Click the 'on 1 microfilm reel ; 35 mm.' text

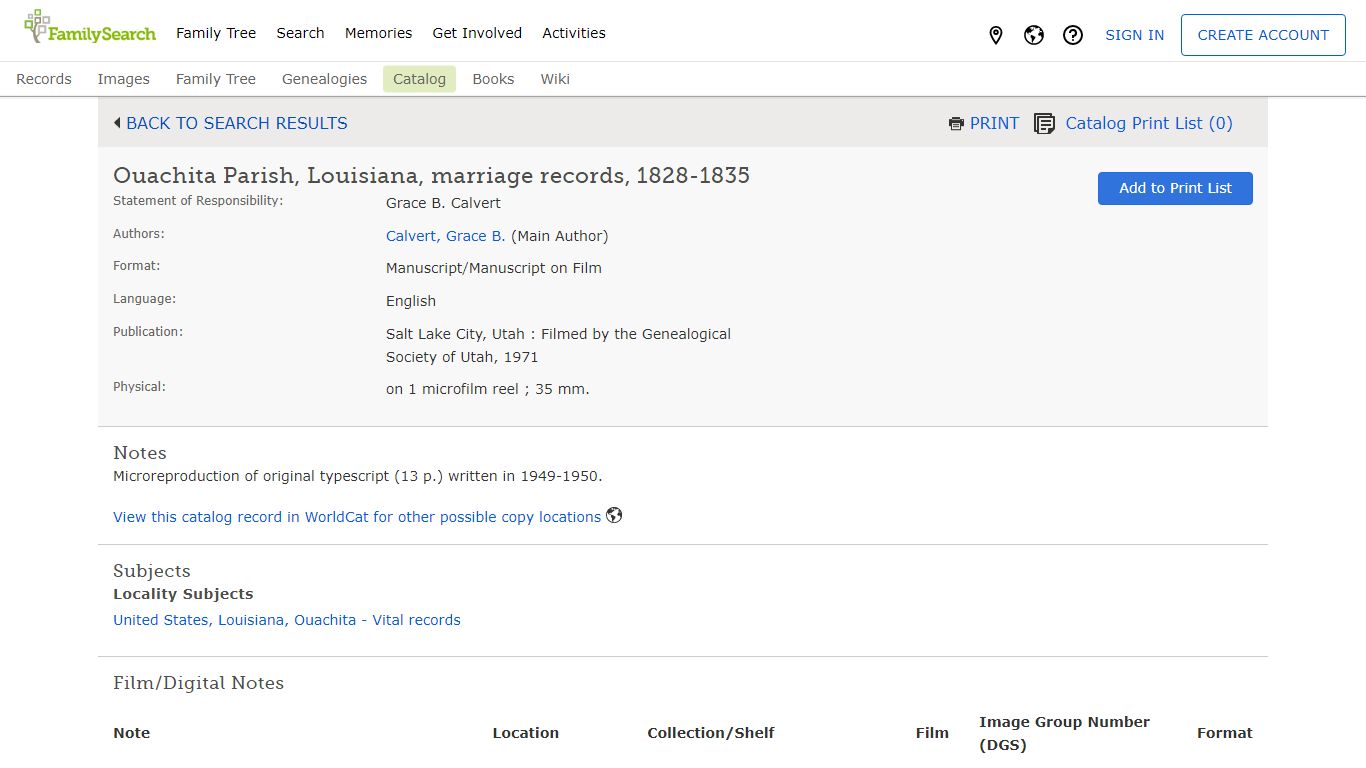(488, 389)
